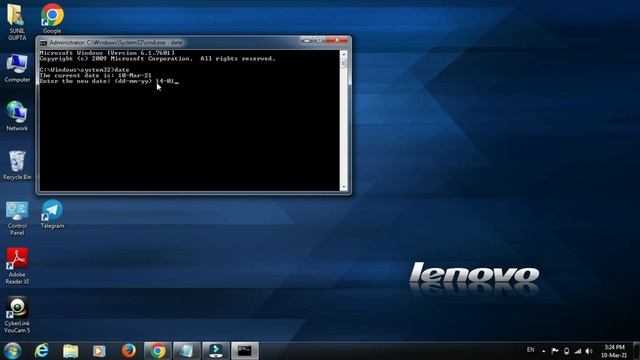The image size is (640, 360).
Task: Open the taskbar clock showing 3:24 PM
Action: point(614,351)
